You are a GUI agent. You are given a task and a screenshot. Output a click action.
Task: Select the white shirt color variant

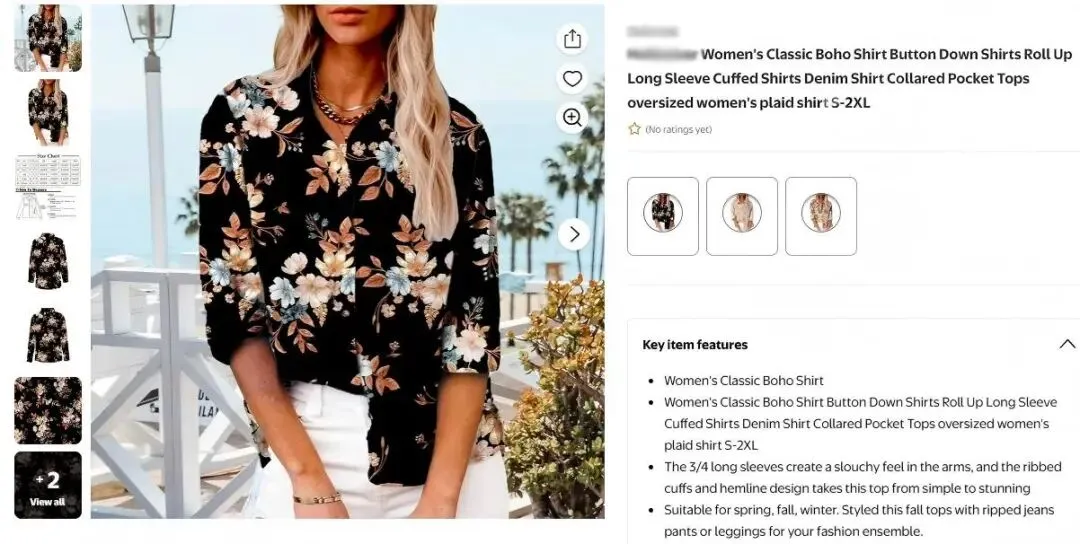pos(742,216)
